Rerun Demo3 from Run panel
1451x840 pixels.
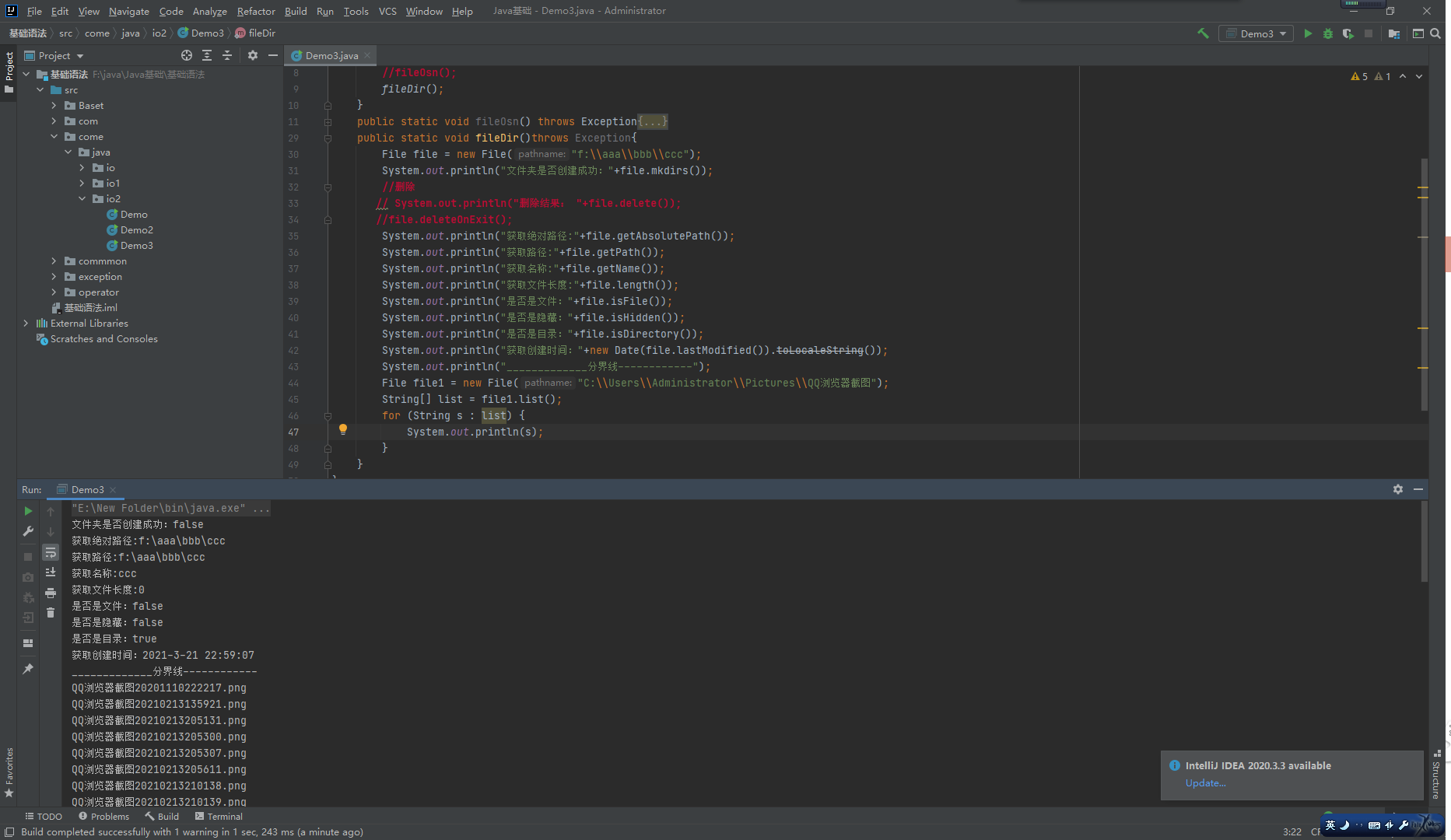(x=28, y=511)
